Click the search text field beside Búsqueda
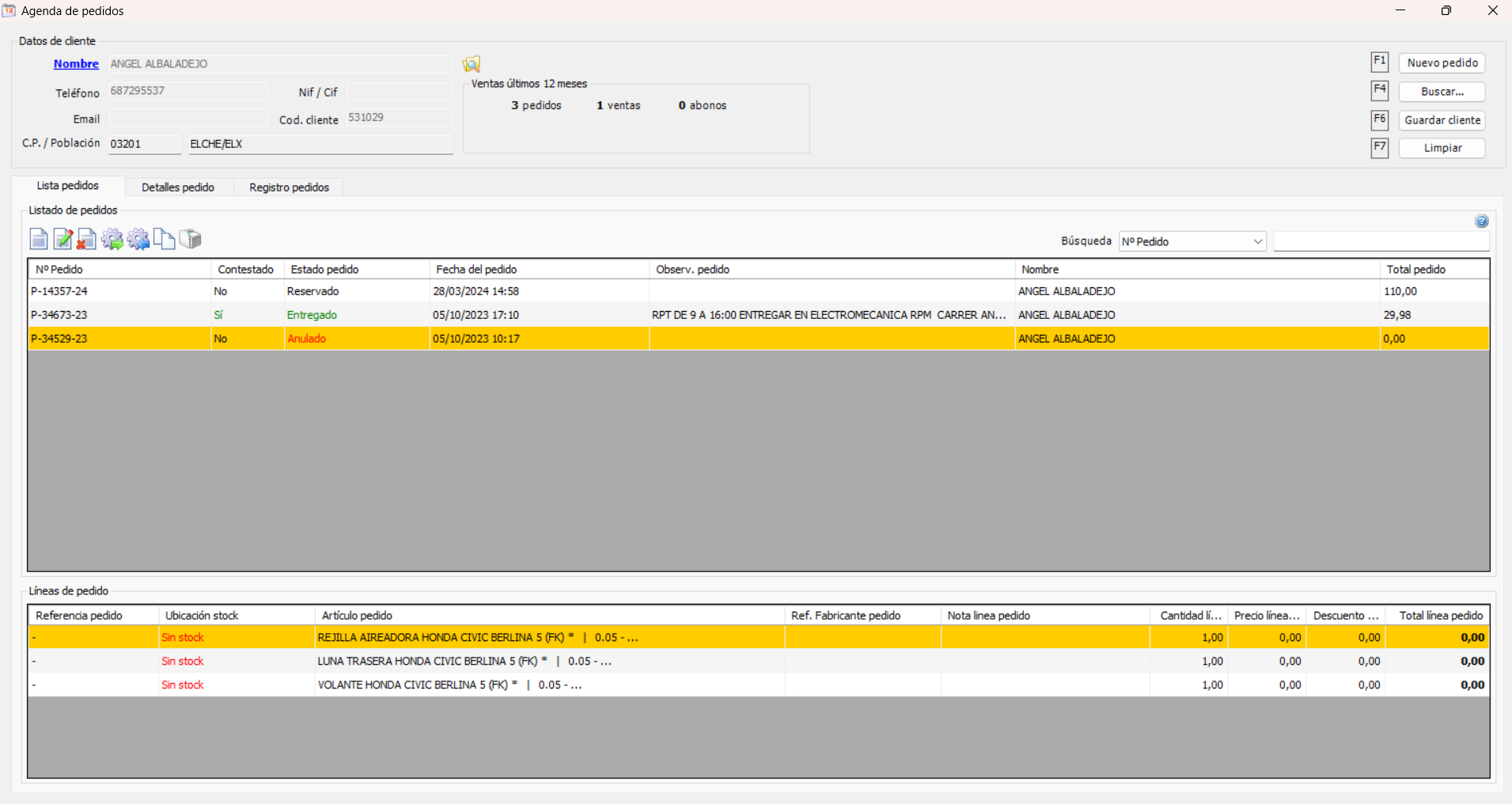Viewport: 1512px width, 804px height. point(1381,241)
